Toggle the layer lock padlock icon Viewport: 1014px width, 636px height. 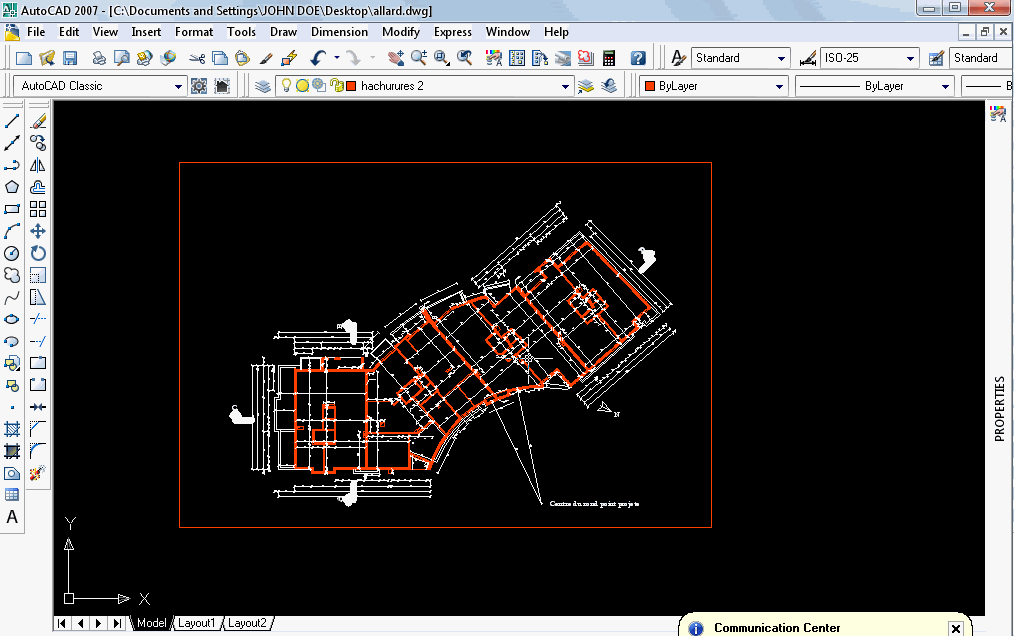336,86
